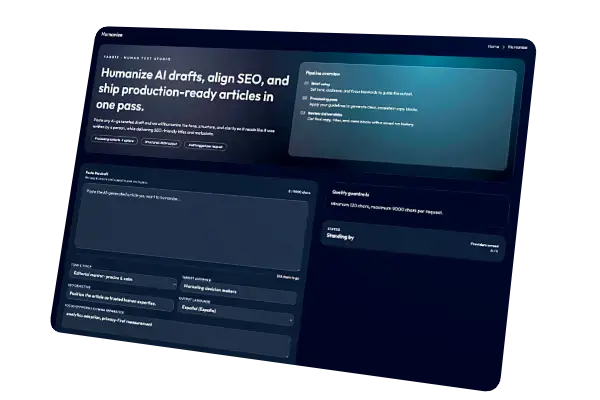Image resolution: width=600 pixels, height=400 pixels.
Task: Click the first pill badge under the headline
Action: 116,139
